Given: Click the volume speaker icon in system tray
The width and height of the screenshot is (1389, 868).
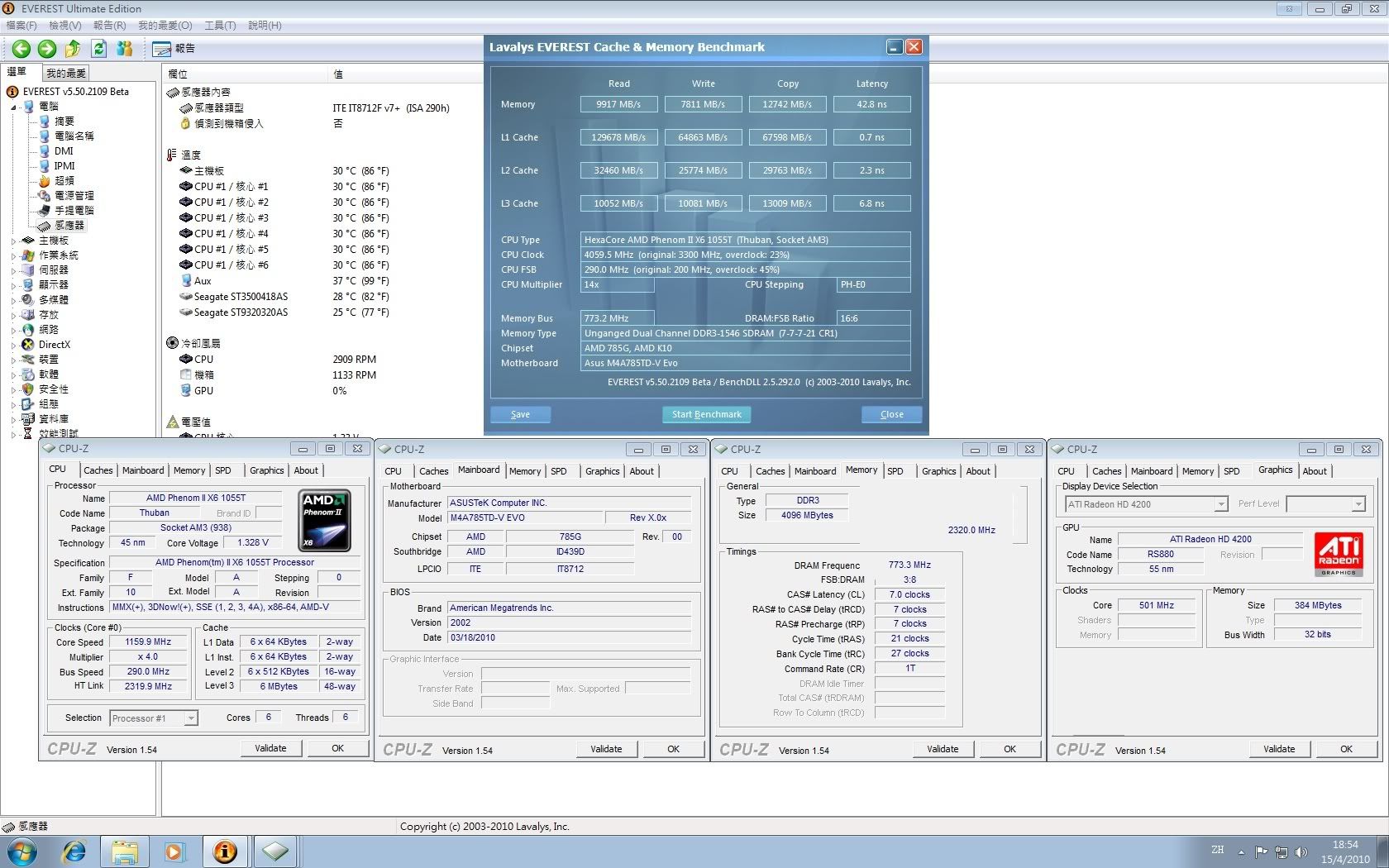Looking at the screenshot, I should pos(1301,851).
